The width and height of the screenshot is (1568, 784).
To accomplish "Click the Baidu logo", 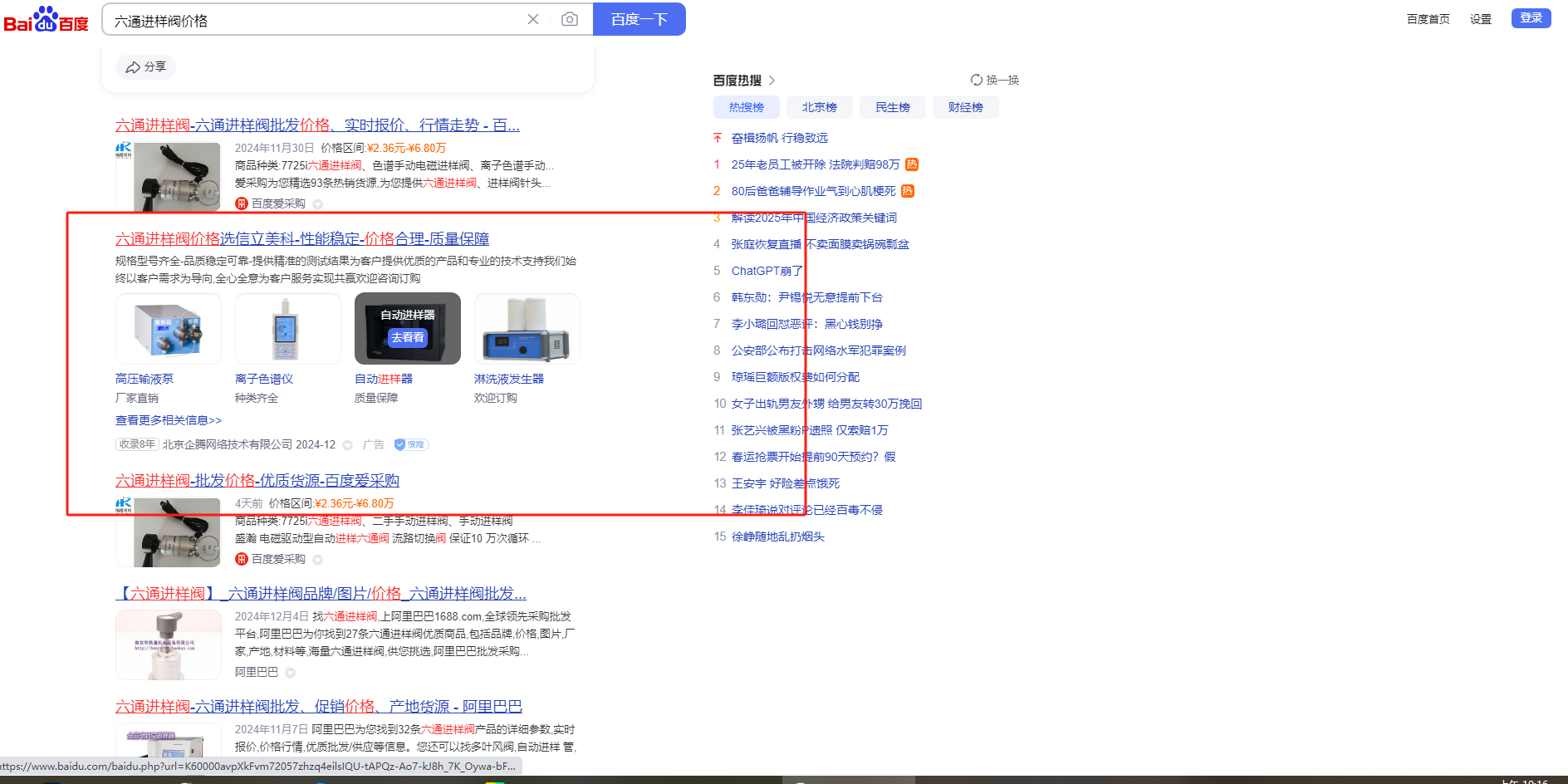I will [x=46, y=20].
